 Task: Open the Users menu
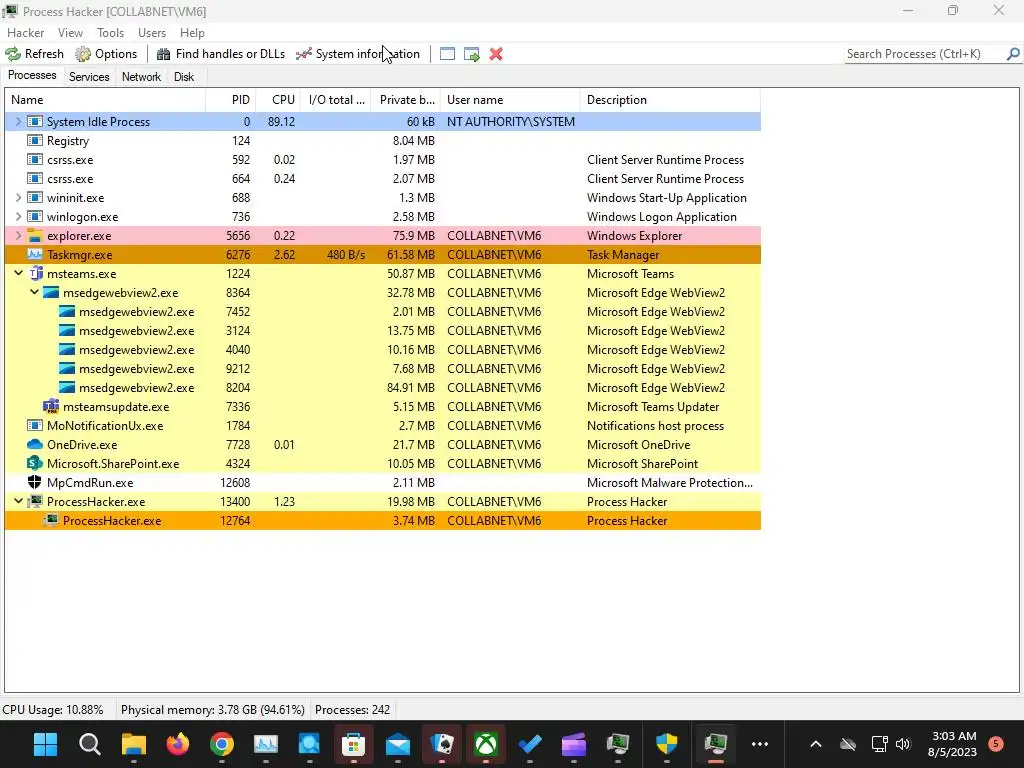152,33
